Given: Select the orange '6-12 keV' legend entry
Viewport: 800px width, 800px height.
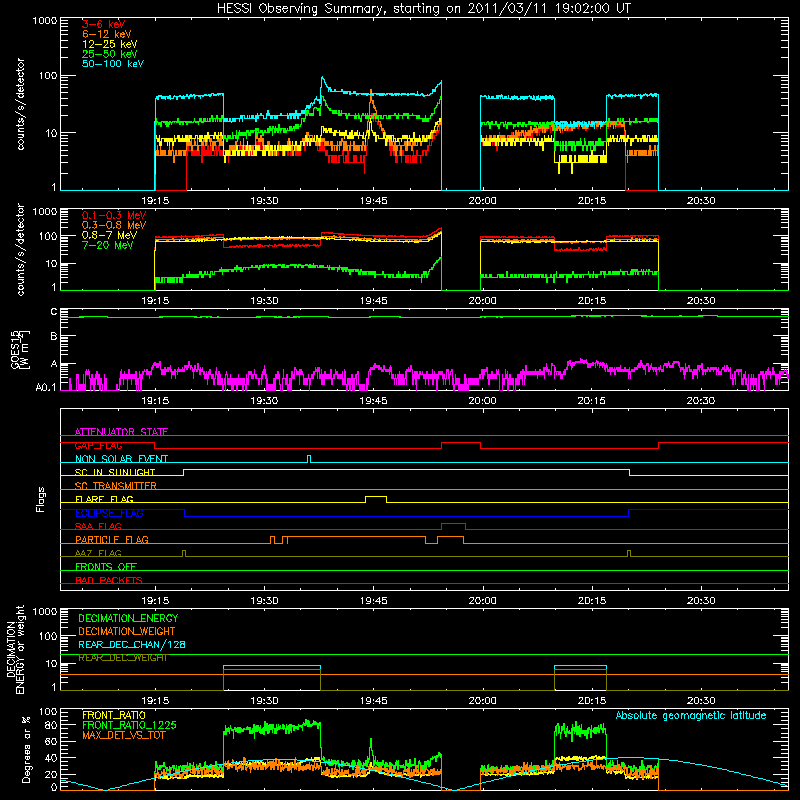Looking at the screenshot, I should (107, 34).
